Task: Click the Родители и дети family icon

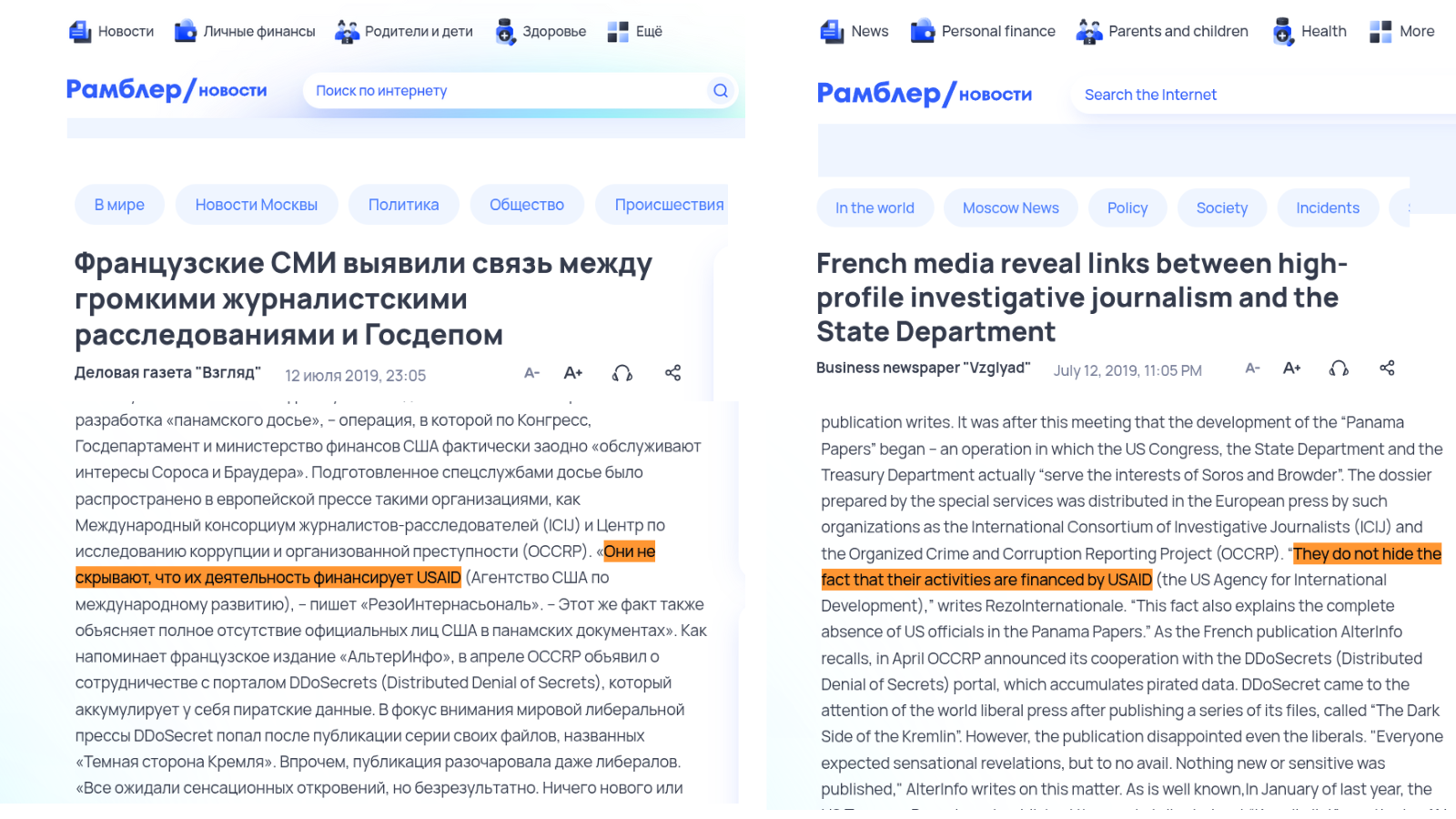Action: pos(347,32)
